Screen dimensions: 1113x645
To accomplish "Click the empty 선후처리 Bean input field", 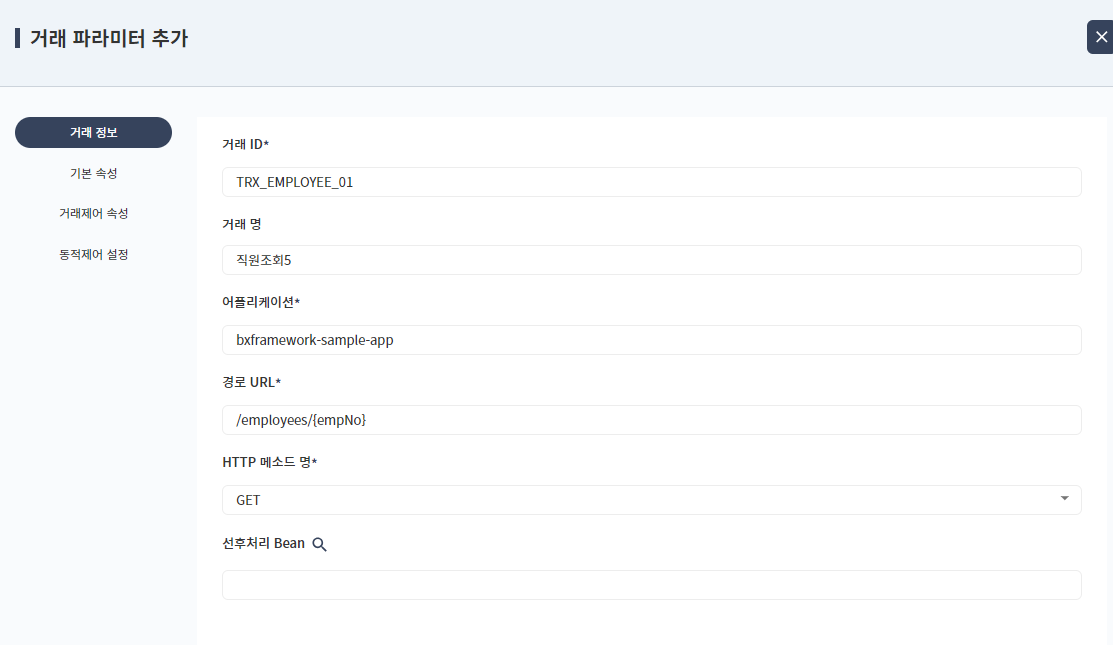I will [x=651, y=585].
